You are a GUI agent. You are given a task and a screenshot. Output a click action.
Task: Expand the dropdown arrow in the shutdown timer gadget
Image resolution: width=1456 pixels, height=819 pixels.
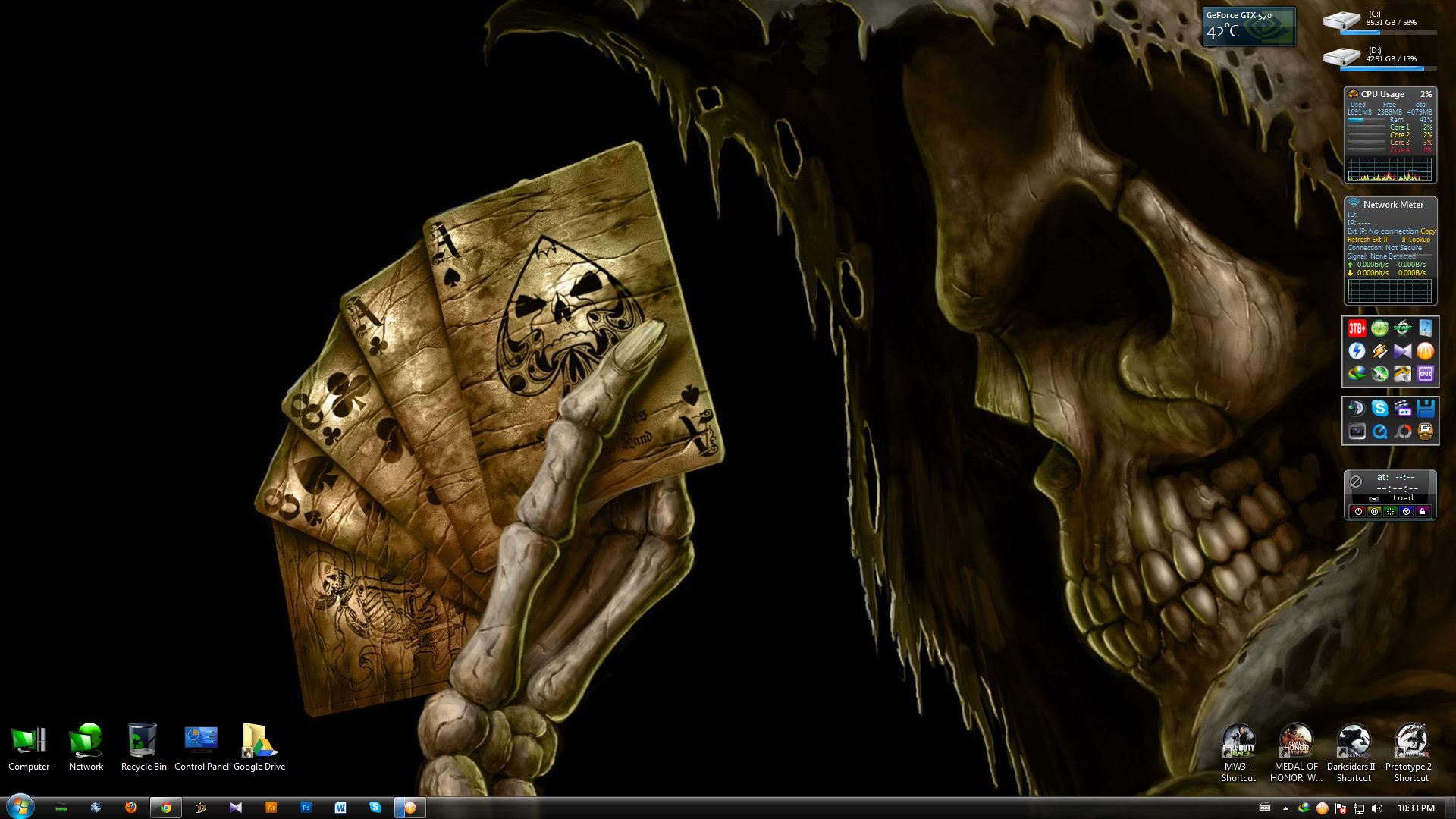point(1374,499)
